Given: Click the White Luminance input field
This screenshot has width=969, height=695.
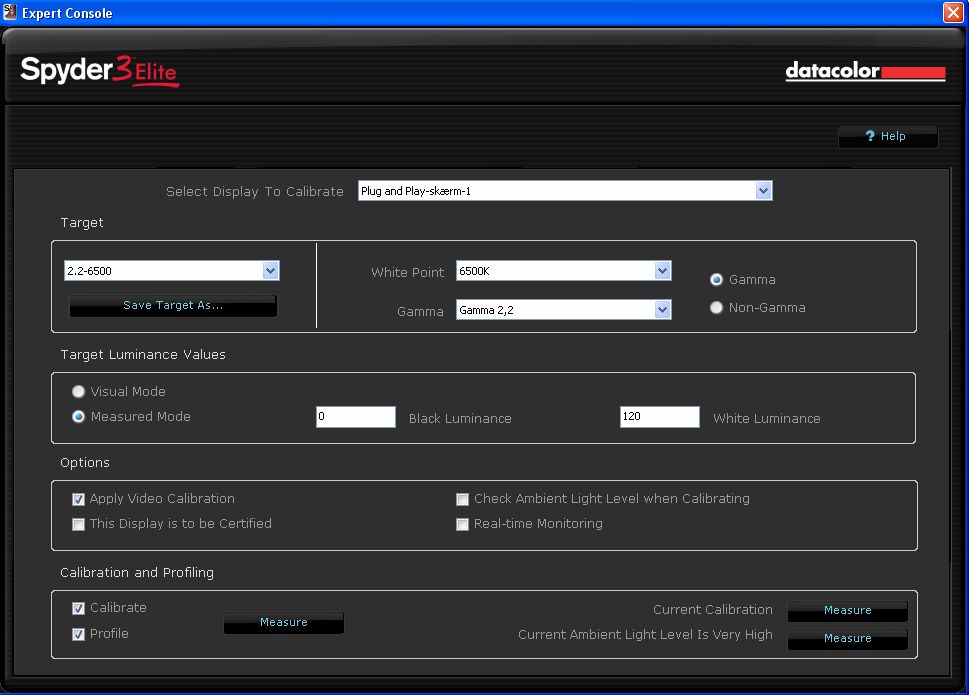Looking at the screenshot, I should pyautogui.click(x=660, y=416).
